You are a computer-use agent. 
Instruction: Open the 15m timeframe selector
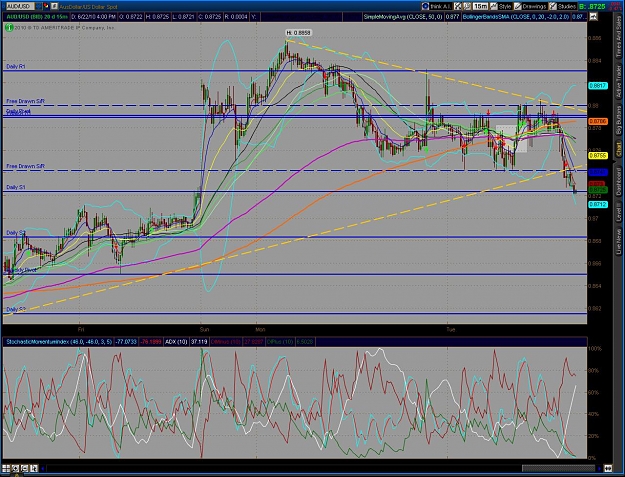tap(480, 6)
